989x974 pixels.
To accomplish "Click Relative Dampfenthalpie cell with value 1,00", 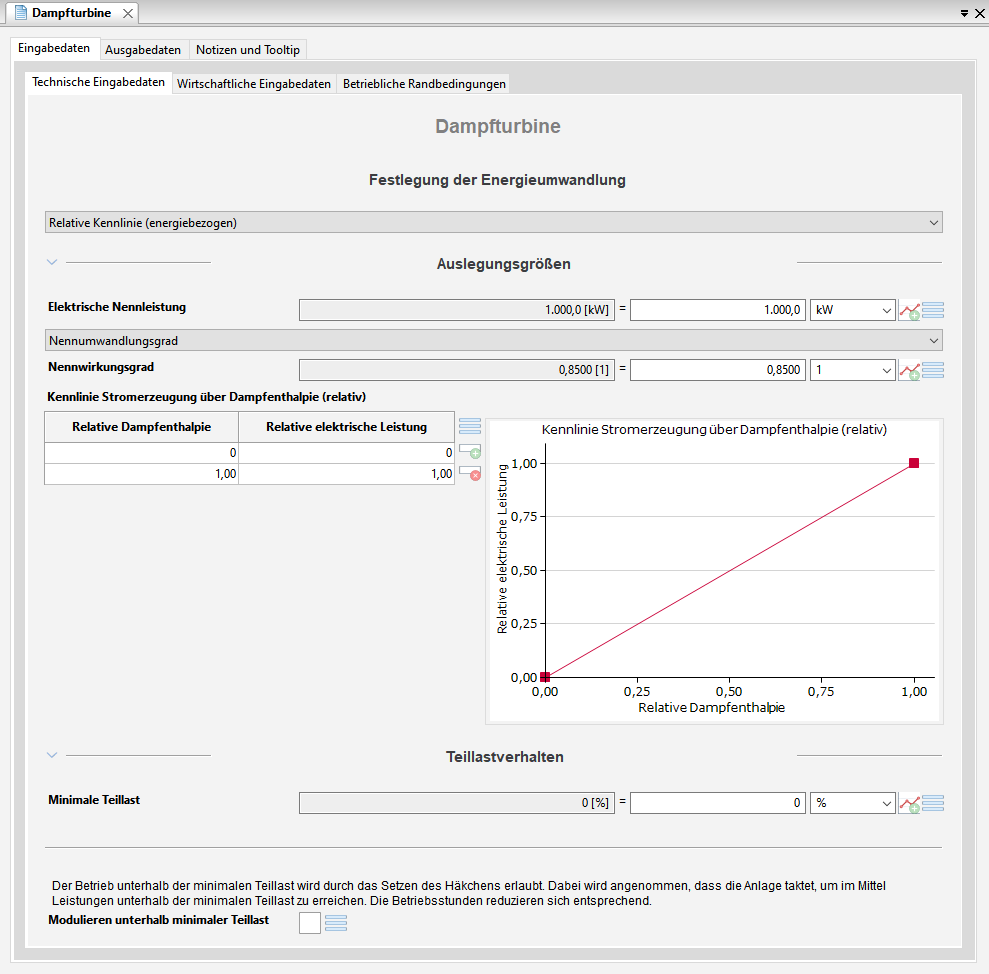I will pyautogui.click(x=141, y=474).
